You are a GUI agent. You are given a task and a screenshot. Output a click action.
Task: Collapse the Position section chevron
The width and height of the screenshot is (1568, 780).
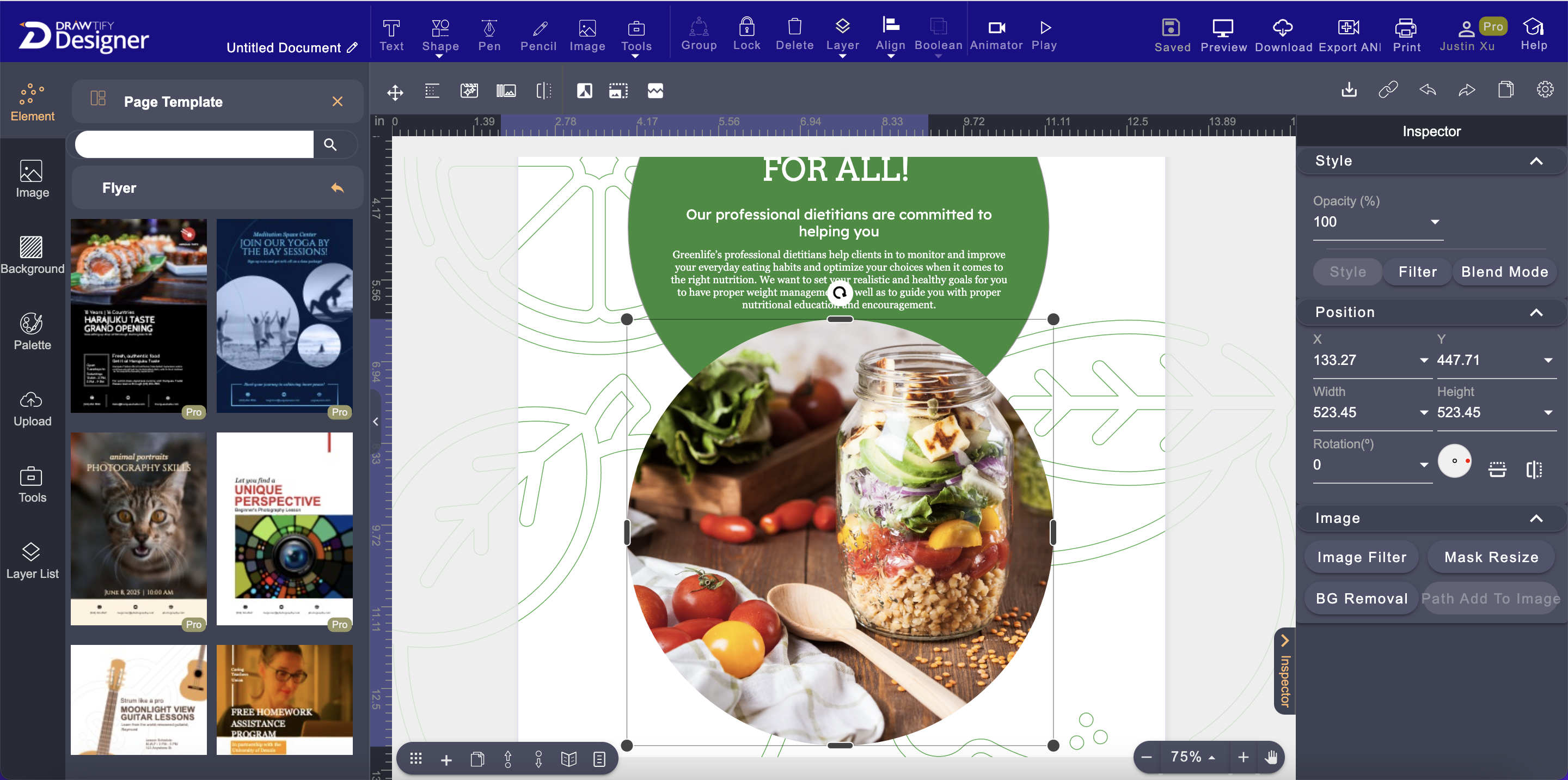click(x=1536, y=312)
